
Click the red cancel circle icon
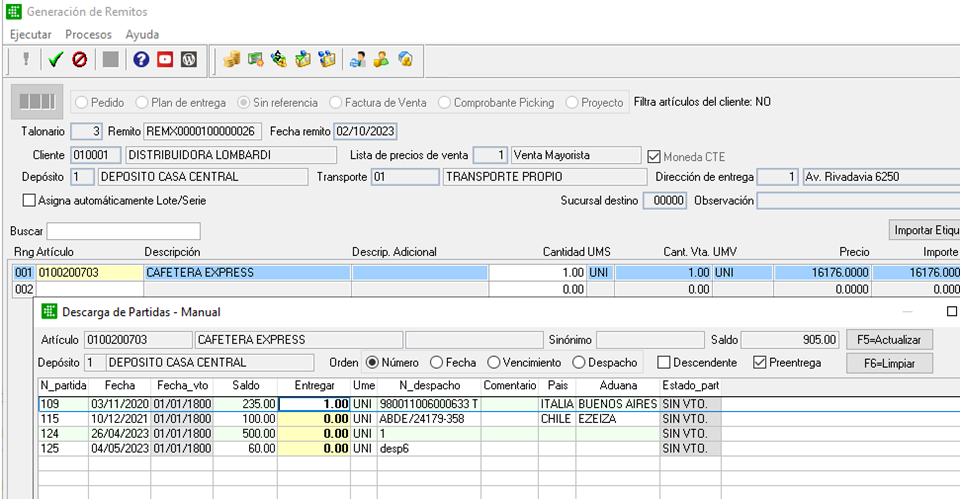click(79, 60)
